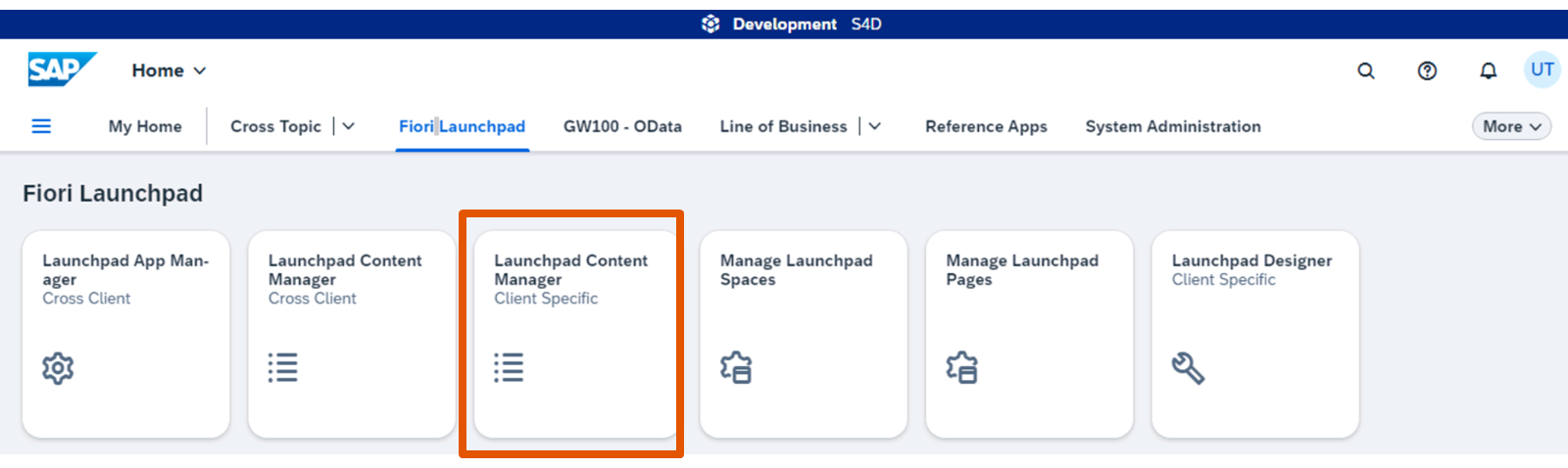This screenshot has width=1568, height=468.
Task: Open Launchpad Designer tile title
Action: 1251,260
